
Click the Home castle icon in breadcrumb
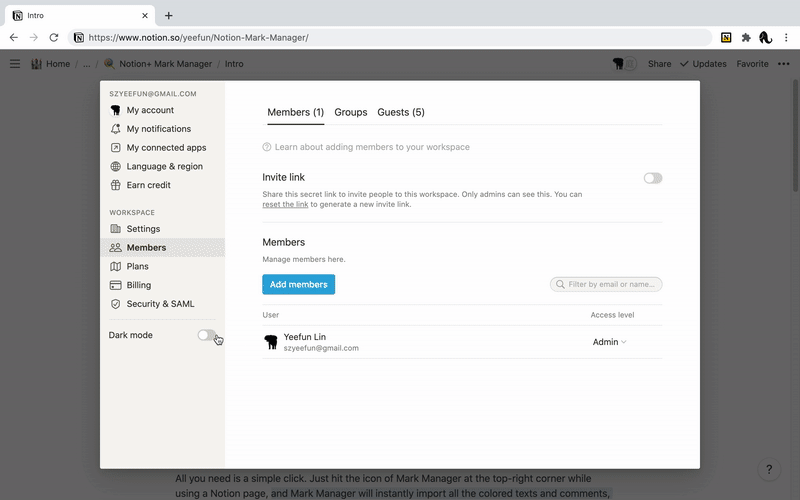(36, 64)
